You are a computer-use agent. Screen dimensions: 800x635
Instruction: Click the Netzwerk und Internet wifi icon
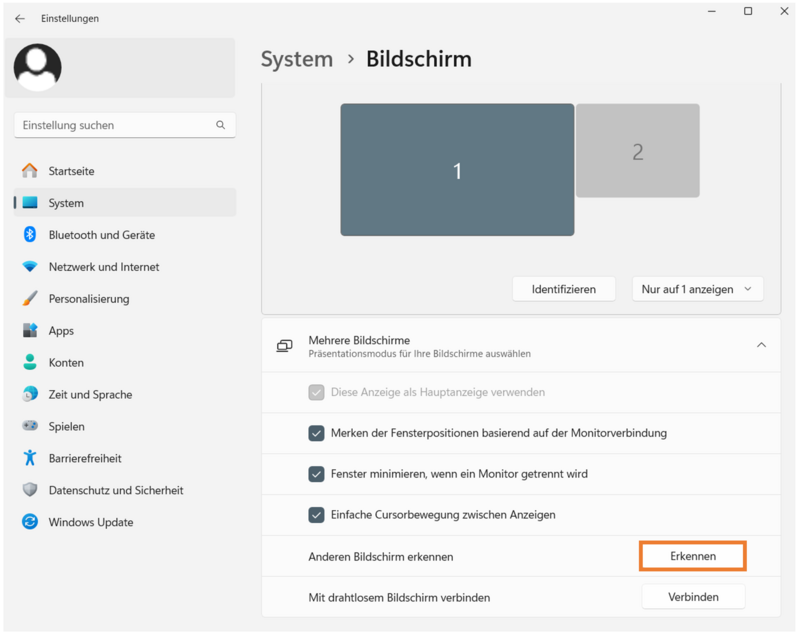pos(30,267)
